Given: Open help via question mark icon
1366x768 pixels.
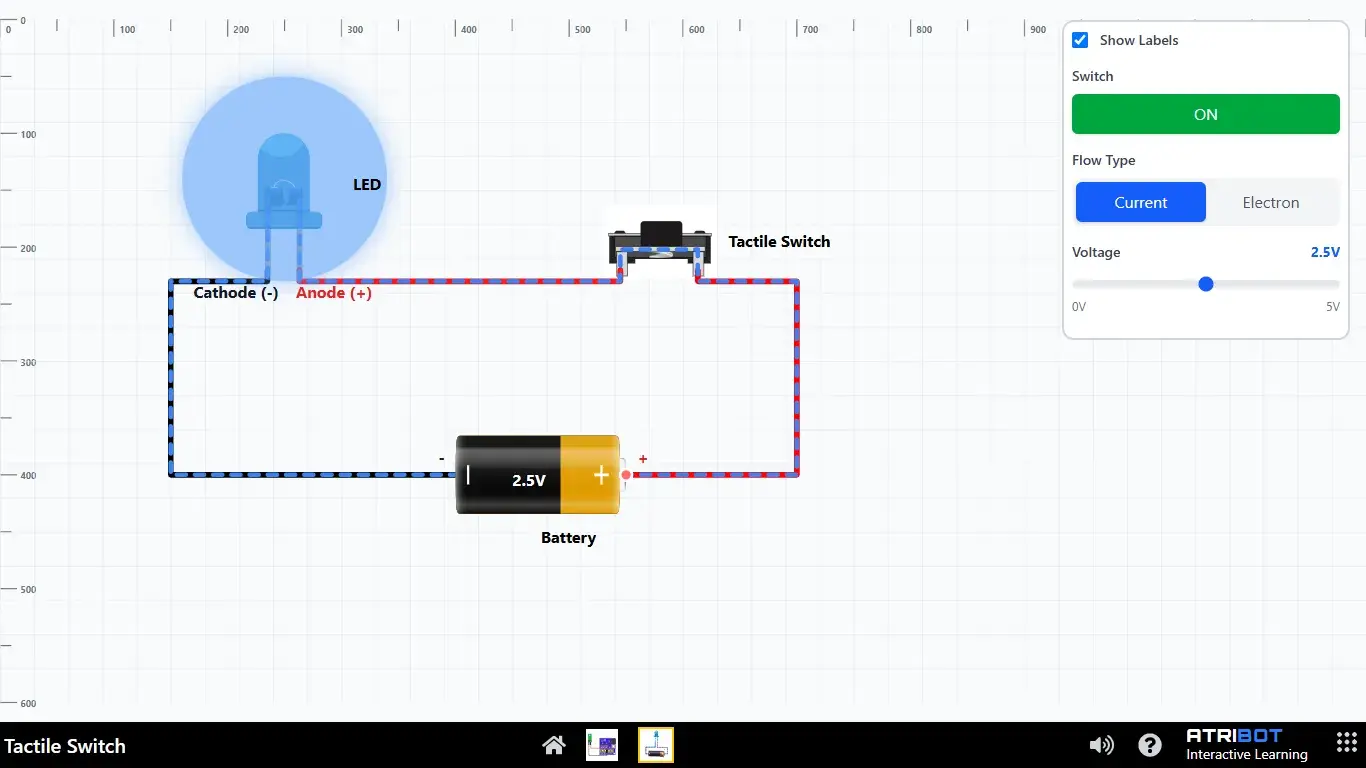Looking at the screenshot, I should [1150, 745].
